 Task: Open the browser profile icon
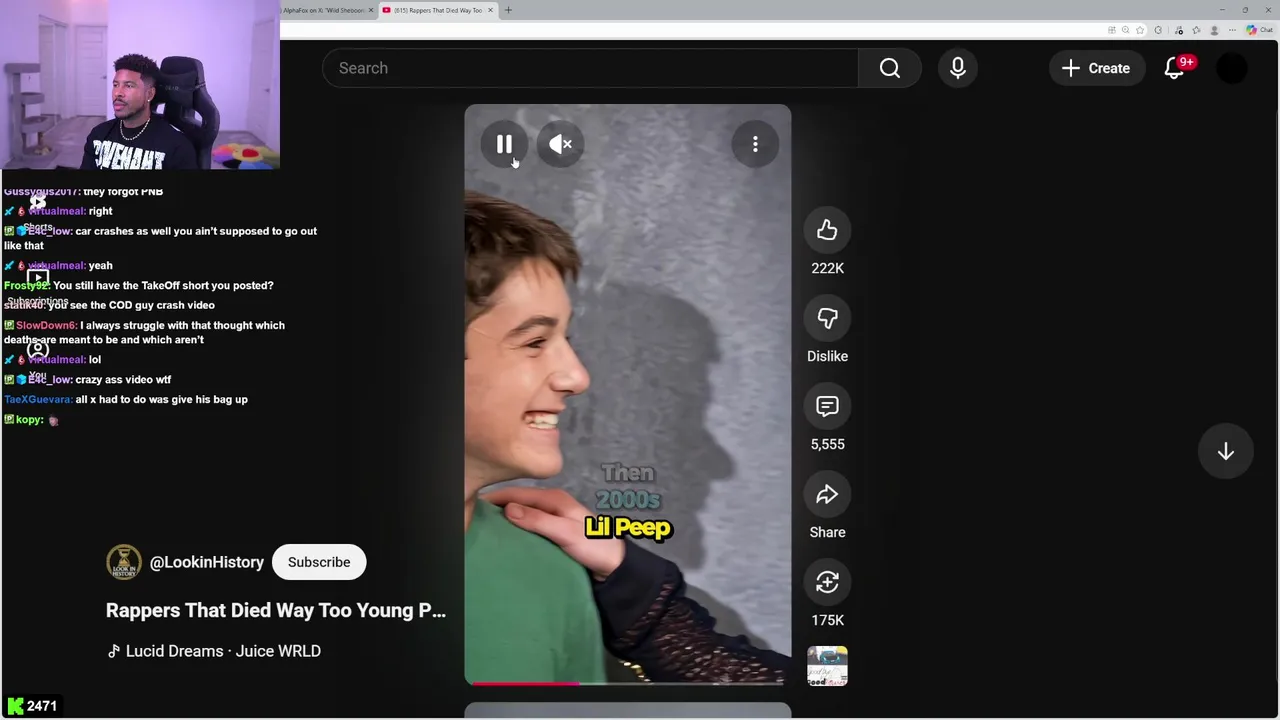1214,30
